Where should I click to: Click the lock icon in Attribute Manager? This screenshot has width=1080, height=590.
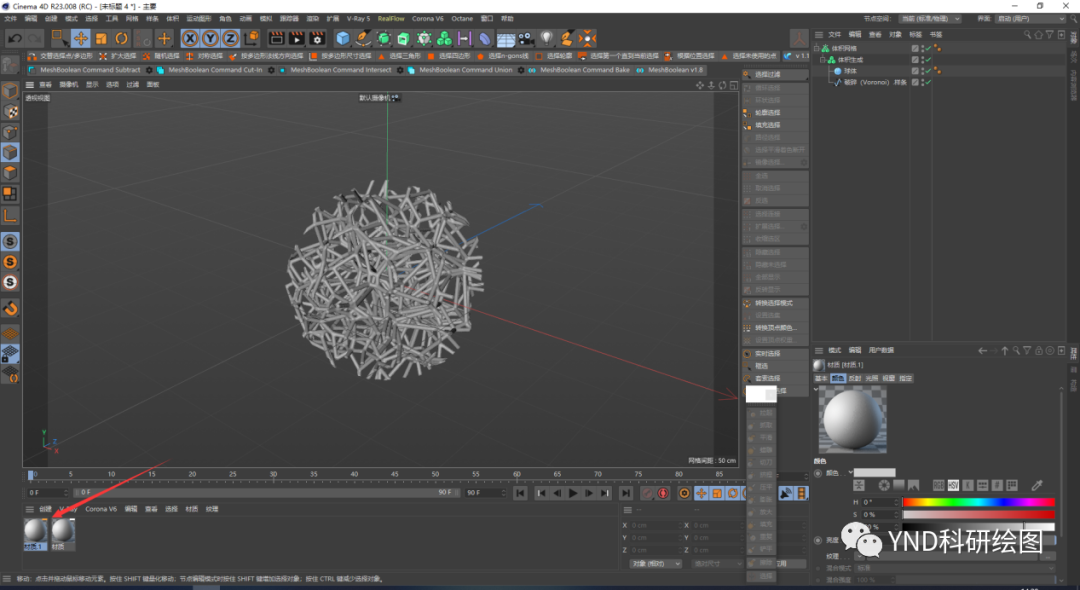(x=1039, y=350)
